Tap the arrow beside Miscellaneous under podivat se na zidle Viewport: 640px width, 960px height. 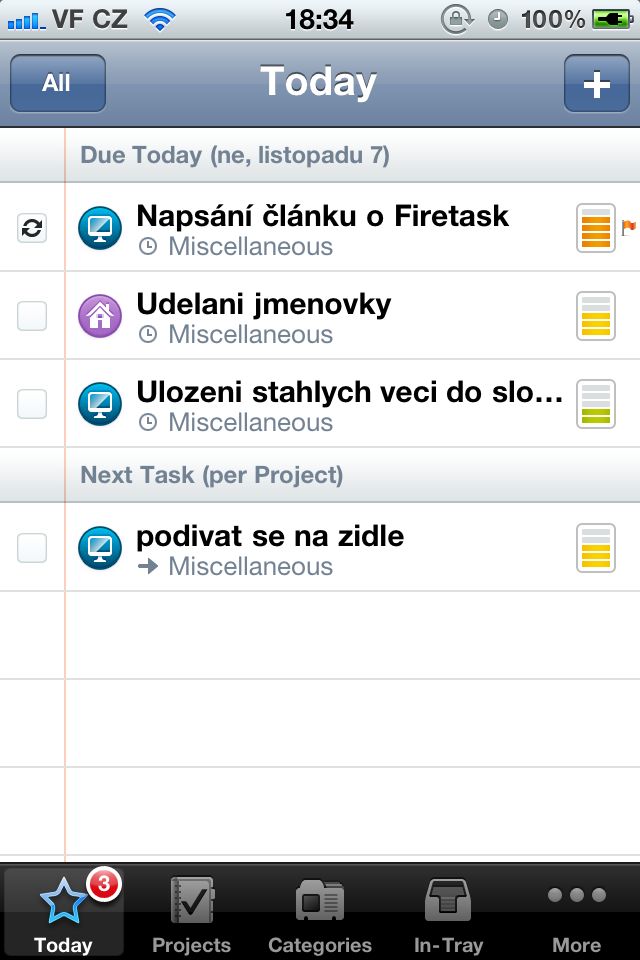click(148, 566)
